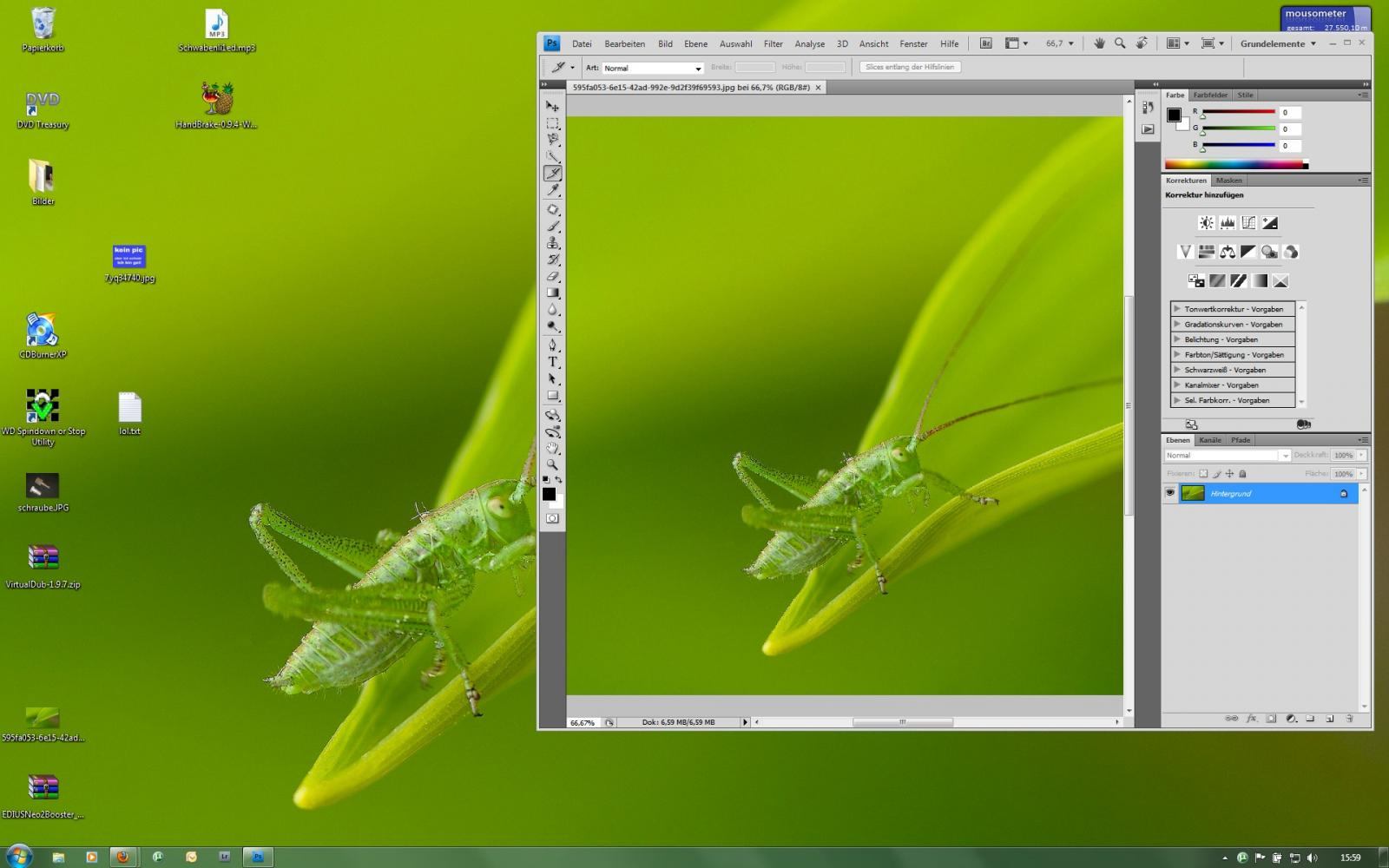Select the Gradient tool
The image size is (1389, 868).
[552, 293]
